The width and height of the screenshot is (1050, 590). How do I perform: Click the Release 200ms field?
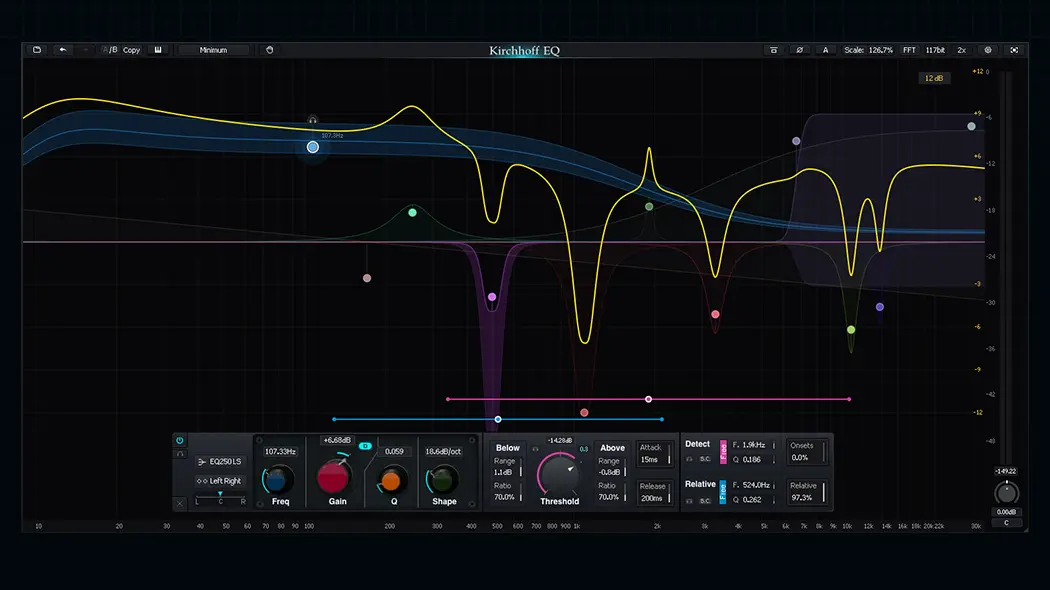654,492
